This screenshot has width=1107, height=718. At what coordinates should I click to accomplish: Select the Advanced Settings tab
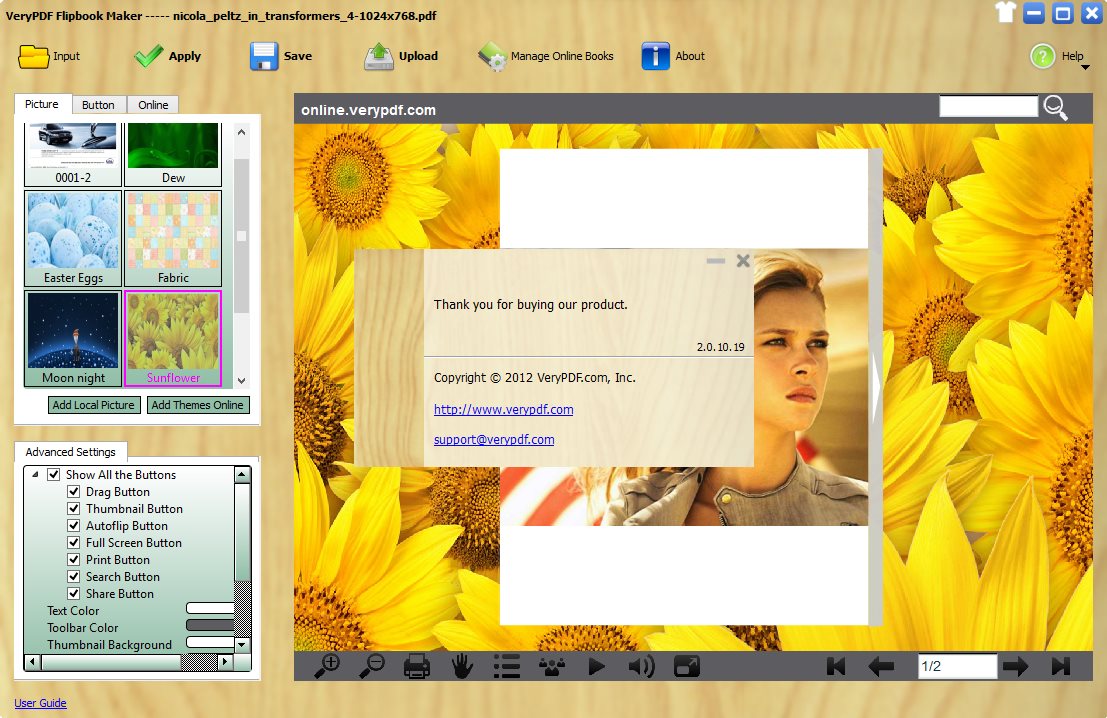(x=71, y=452)
